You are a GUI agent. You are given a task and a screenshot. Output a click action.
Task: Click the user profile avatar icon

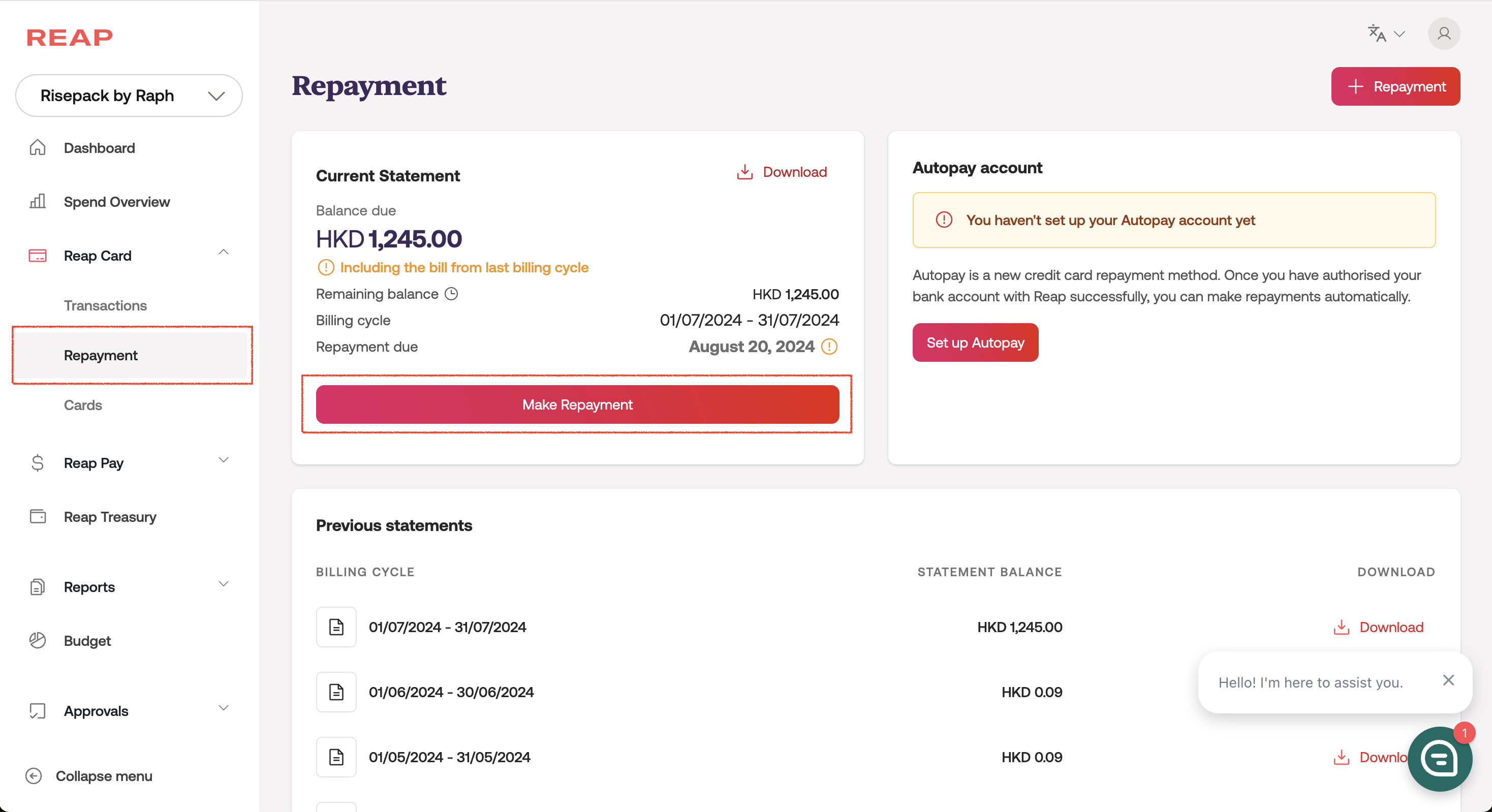pos(1443,34)
